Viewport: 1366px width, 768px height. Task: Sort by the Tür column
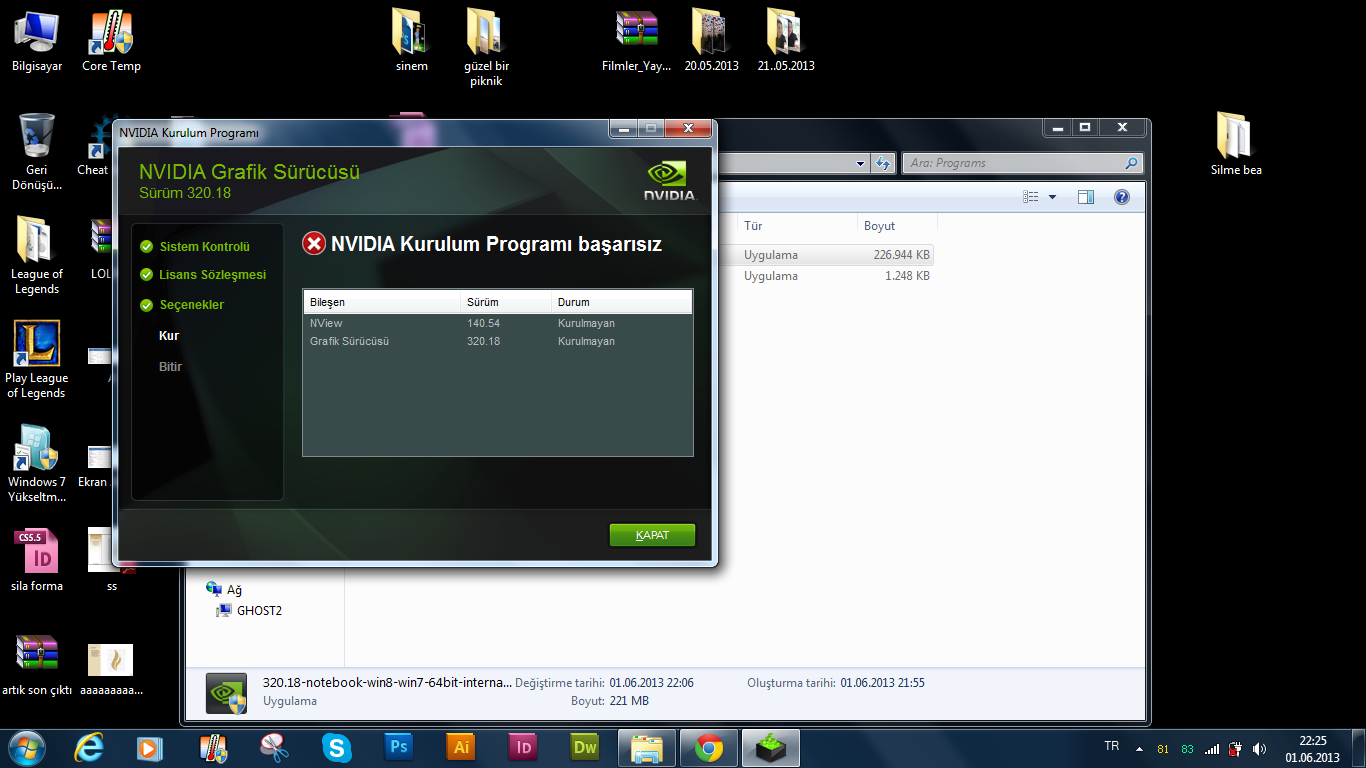click(797, 226)
